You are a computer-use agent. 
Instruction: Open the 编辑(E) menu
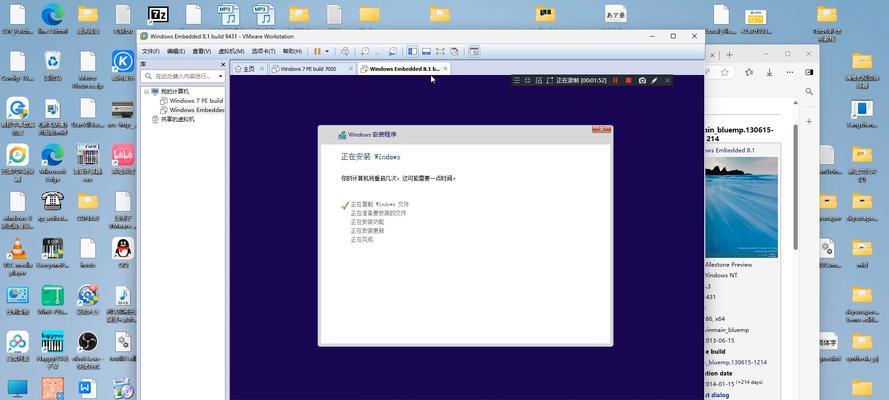tap(176, 52)
